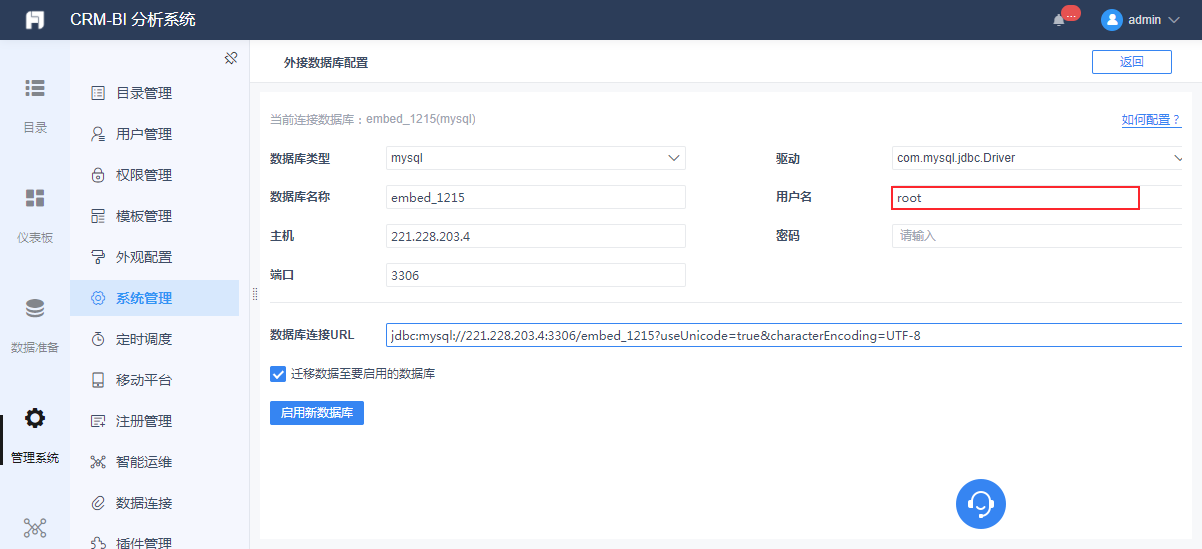This screenshot has height=549, width=1202.
Task: Open the 仪表板 dashboard section
Action: point(35,215)
